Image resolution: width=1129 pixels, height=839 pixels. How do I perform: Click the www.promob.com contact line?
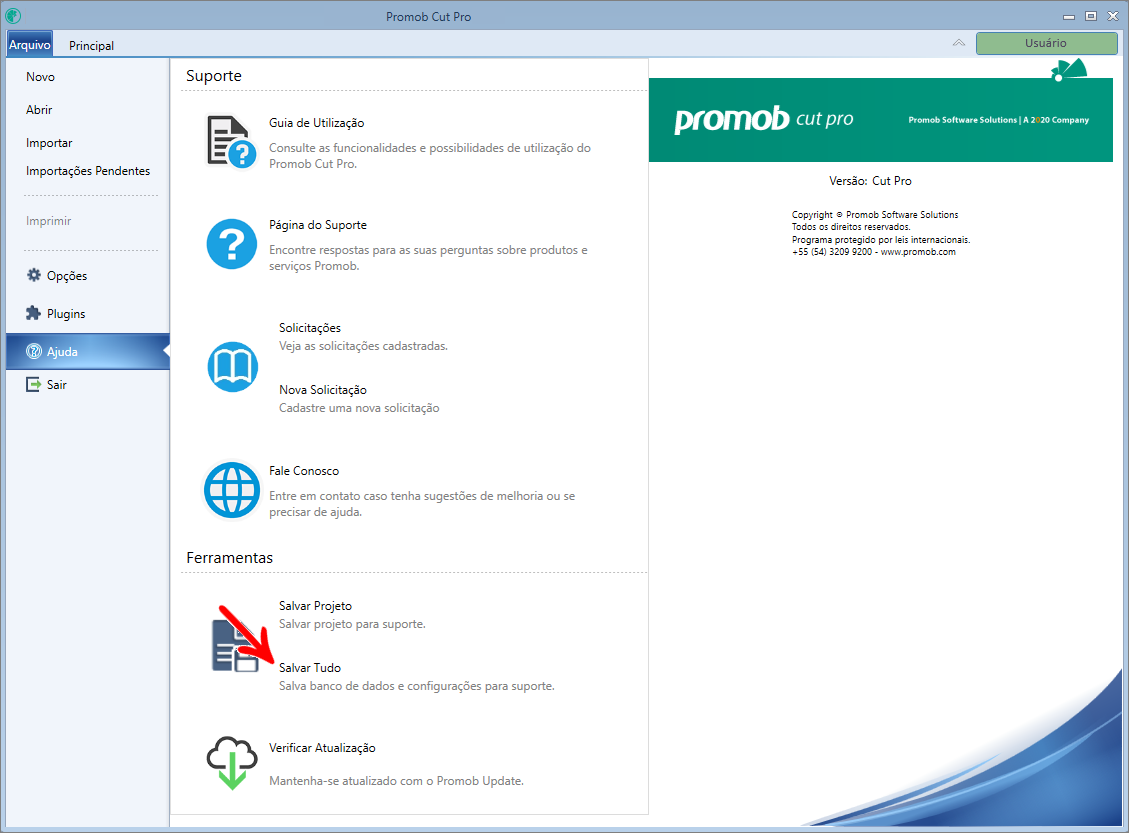click(x=873, y=252)
